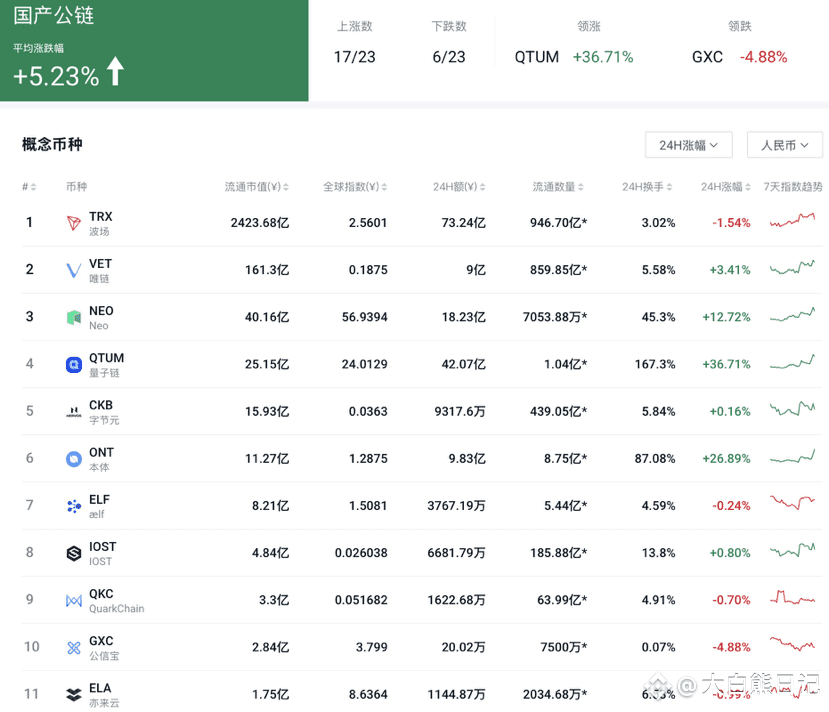Click the TRX Tron coin icon
Screen dimensions: 829x712
(x=73, y=223)
